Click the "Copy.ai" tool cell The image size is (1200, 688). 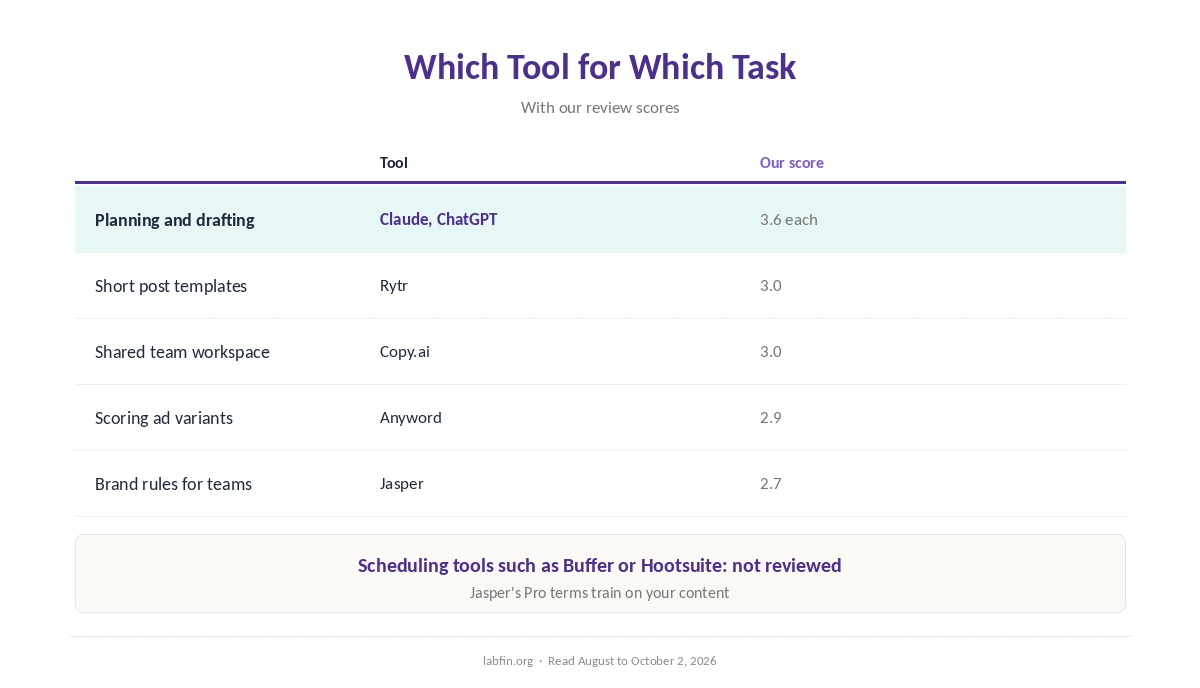coord(405,351)
